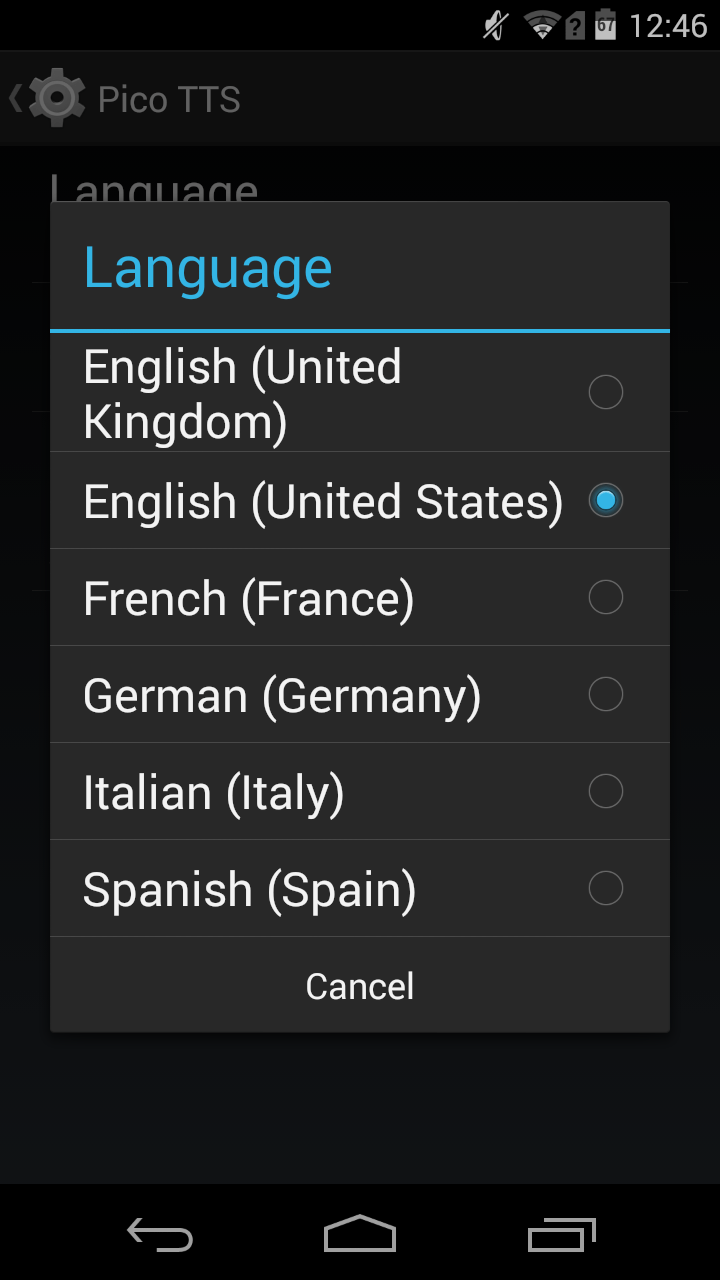Tap the muted sound status icon

[496, 25]
